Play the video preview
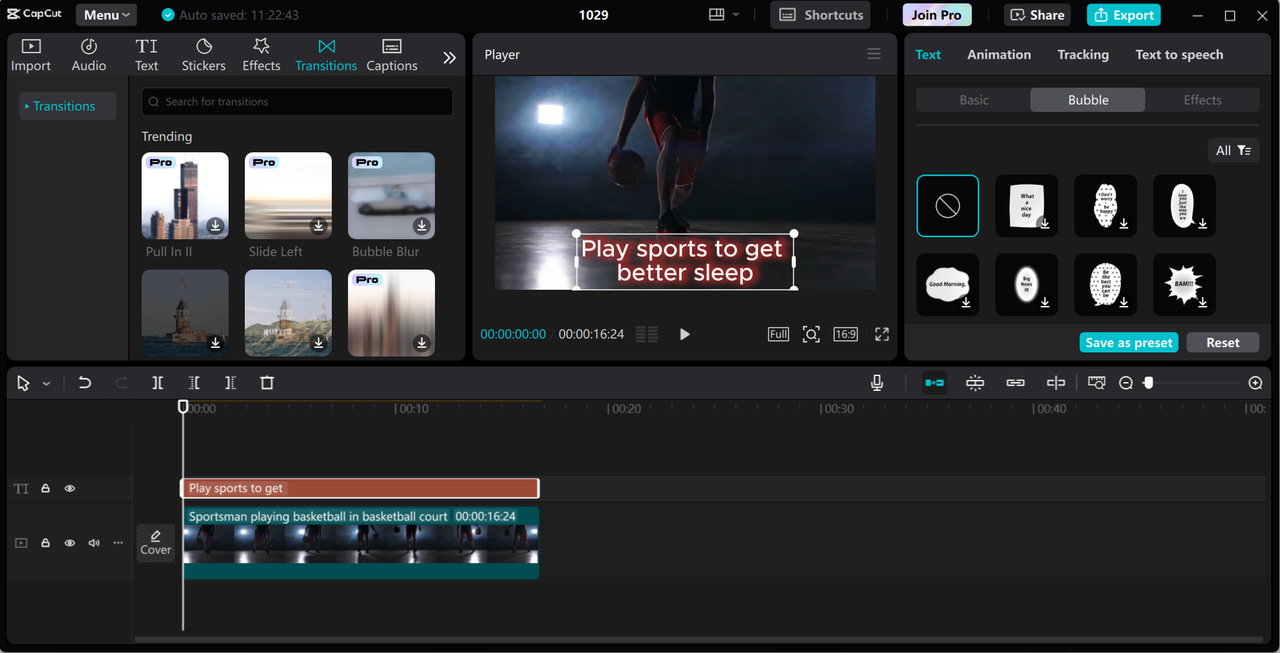 tap(684, 334)
